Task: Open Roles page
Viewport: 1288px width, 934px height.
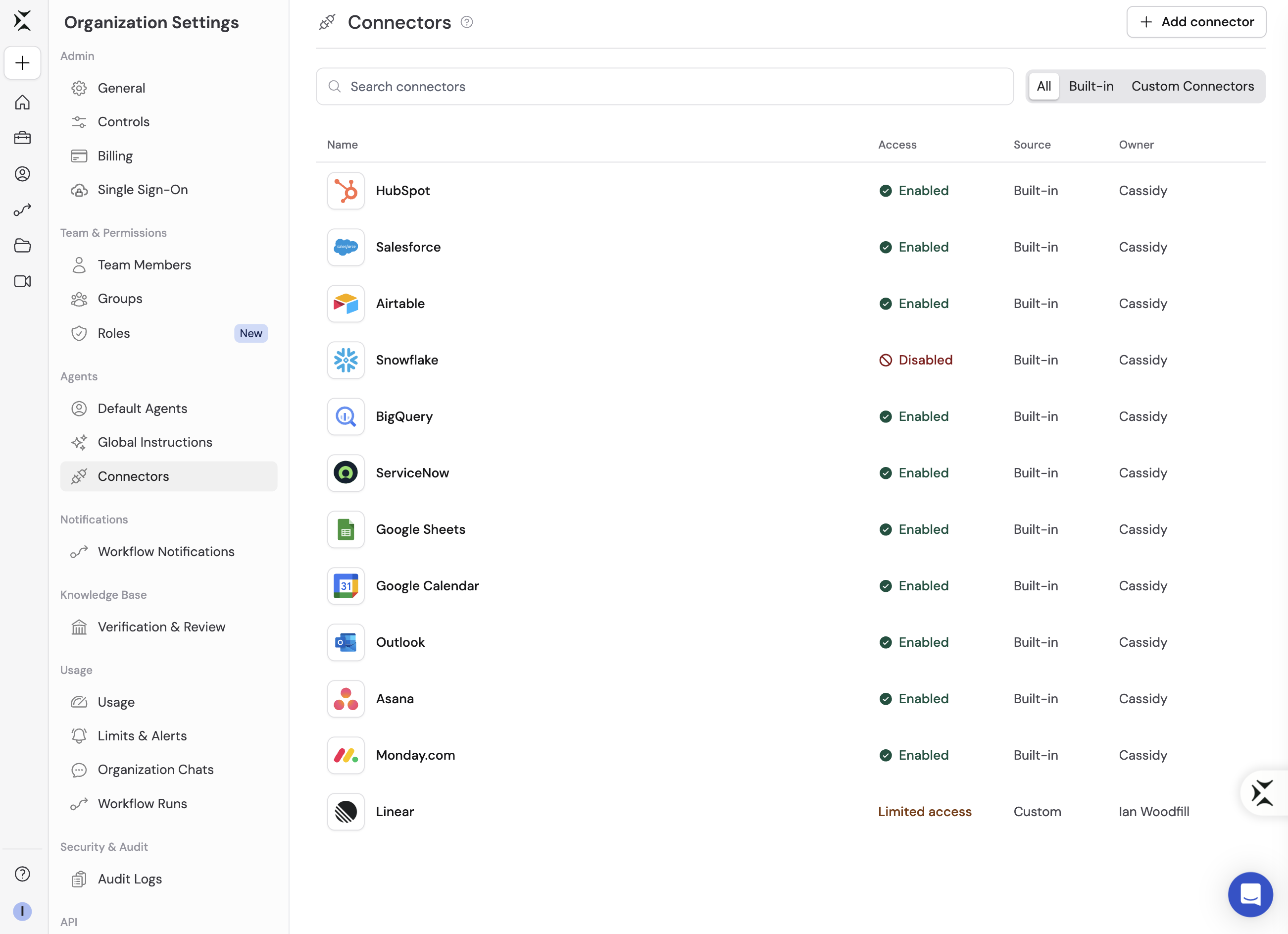Action: click(169, 333)
